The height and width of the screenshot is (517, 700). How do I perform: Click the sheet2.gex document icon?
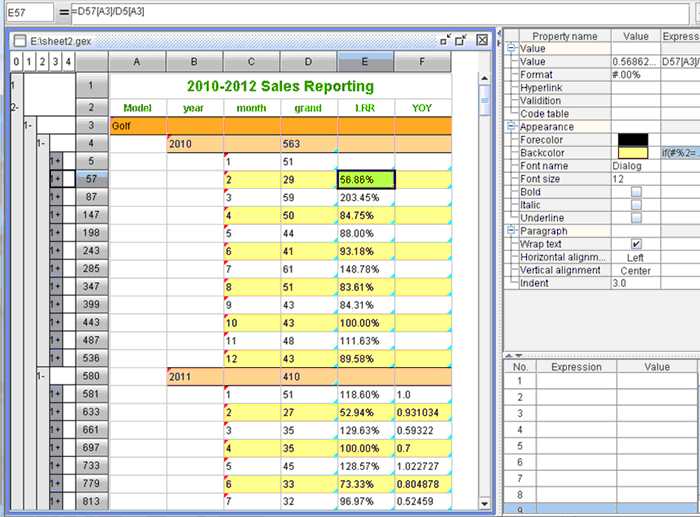coord(19,40)
